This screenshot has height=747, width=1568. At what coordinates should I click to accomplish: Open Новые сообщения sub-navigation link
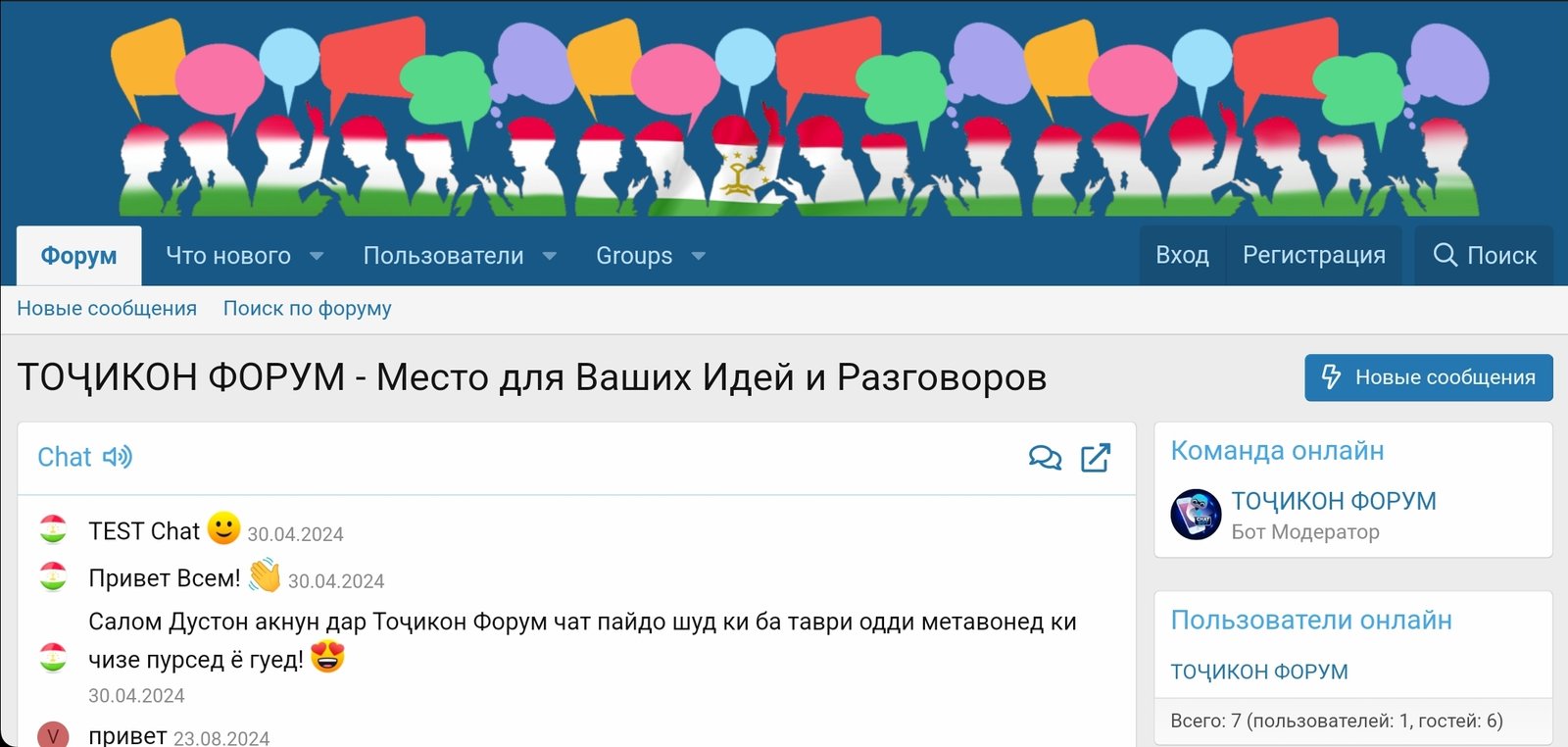[x=107, y=308]
